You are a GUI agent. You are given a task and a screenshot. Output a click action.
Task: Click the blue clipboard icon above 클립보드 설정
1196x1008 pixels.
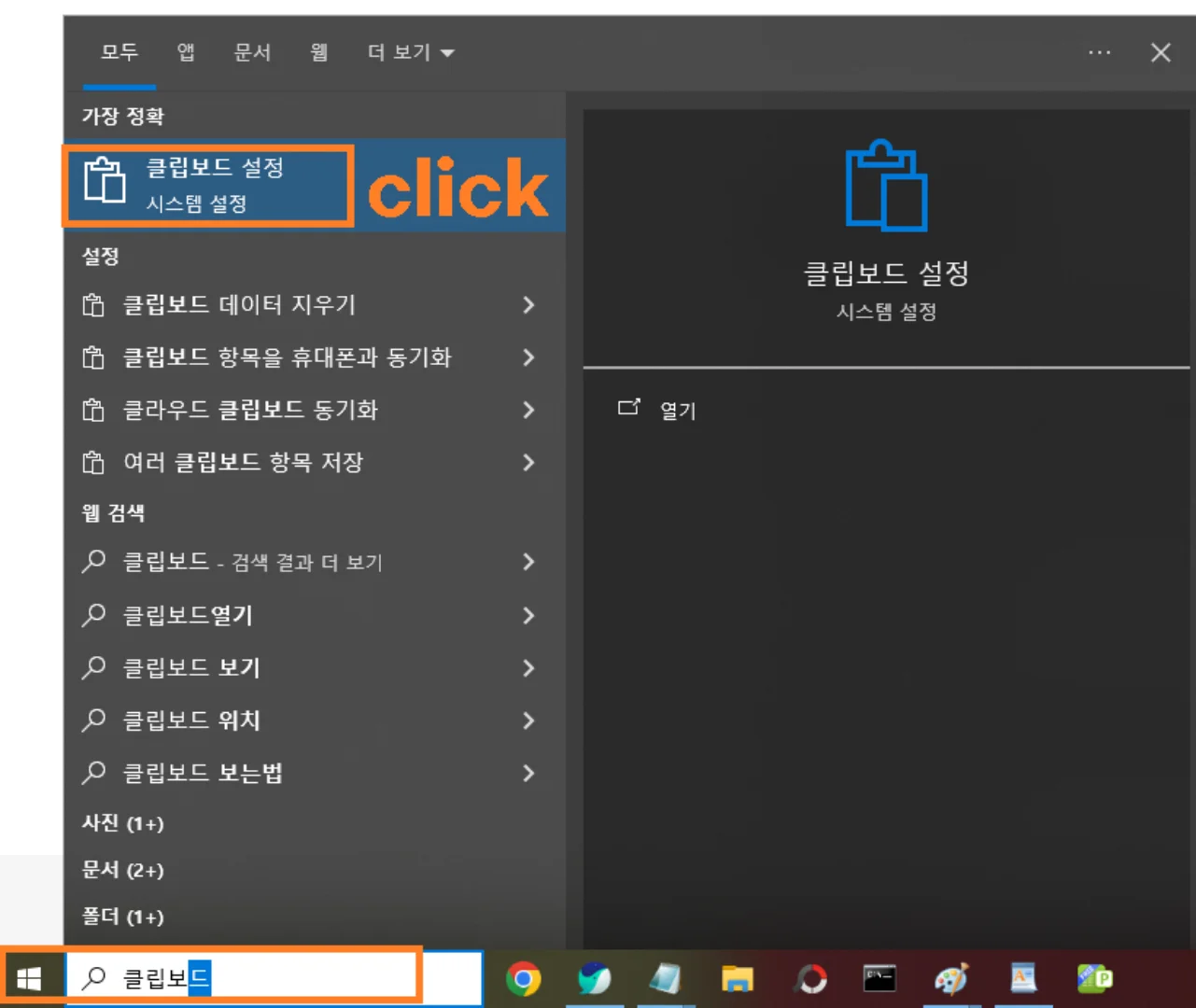[x=885, y=186]
